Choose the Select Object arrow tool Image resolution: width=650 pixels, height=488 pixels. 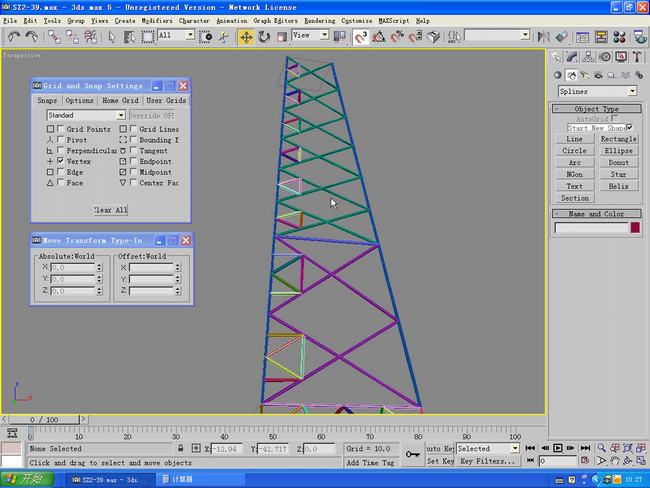[112, 37]
